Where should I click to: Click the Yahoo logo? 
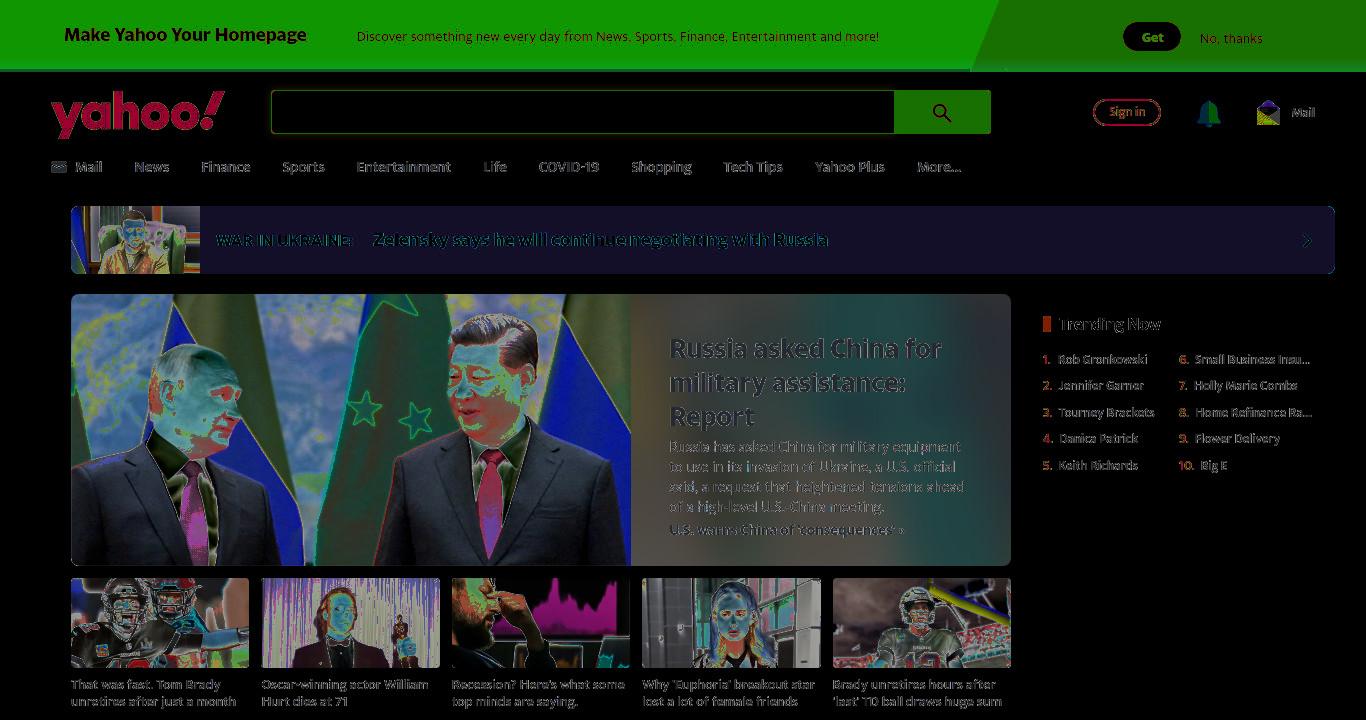click(x=138, y=113)
